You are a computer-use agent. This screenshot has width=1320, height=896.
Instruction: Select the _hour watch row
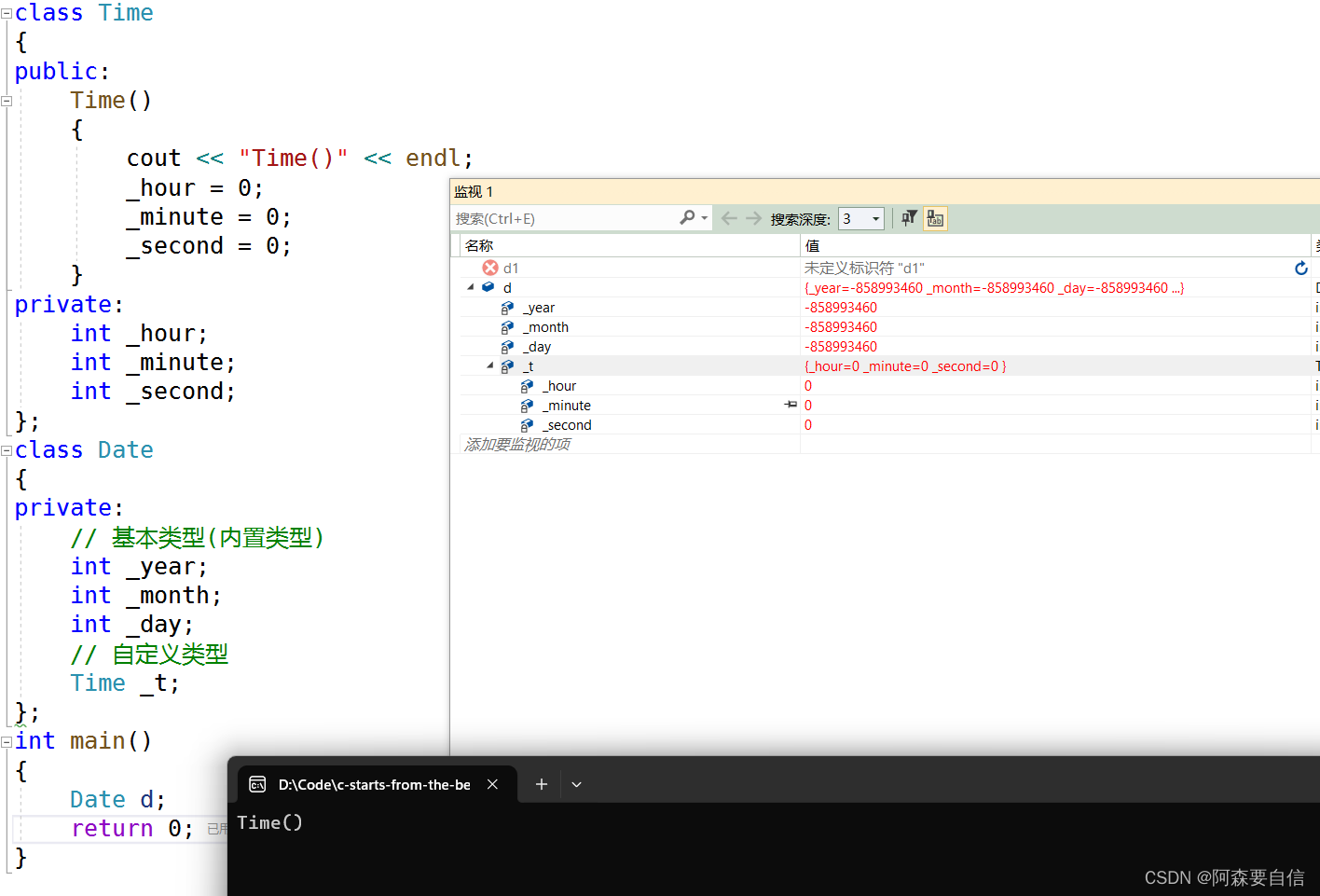point(886,386)
